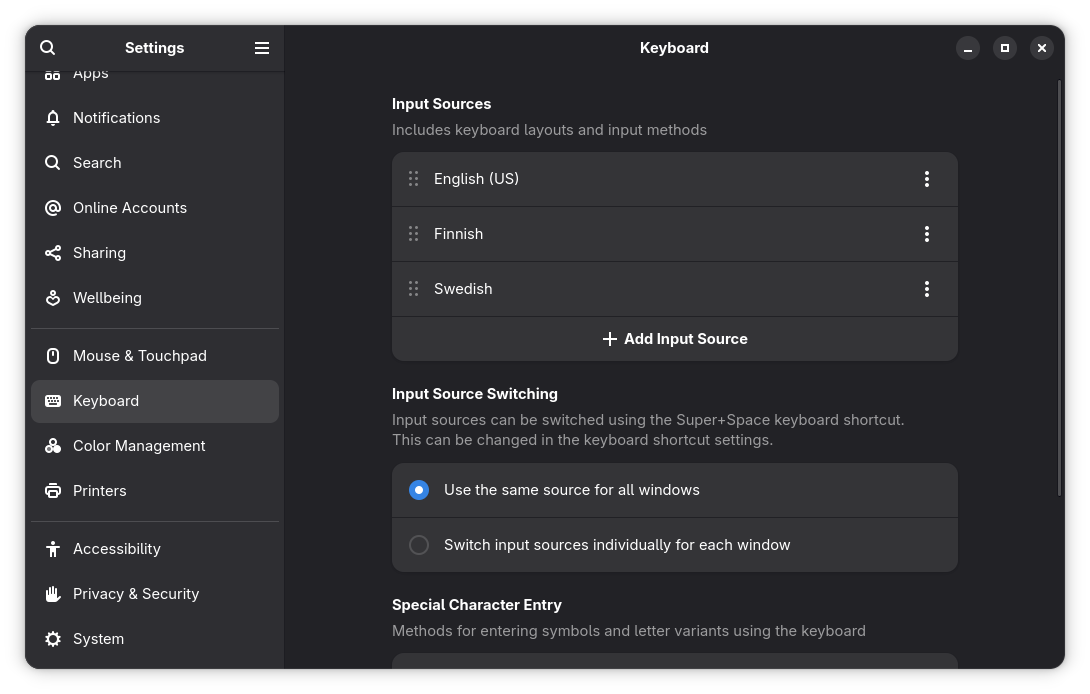Grab the Finnish row drag handle

click(x=414, y=234)
